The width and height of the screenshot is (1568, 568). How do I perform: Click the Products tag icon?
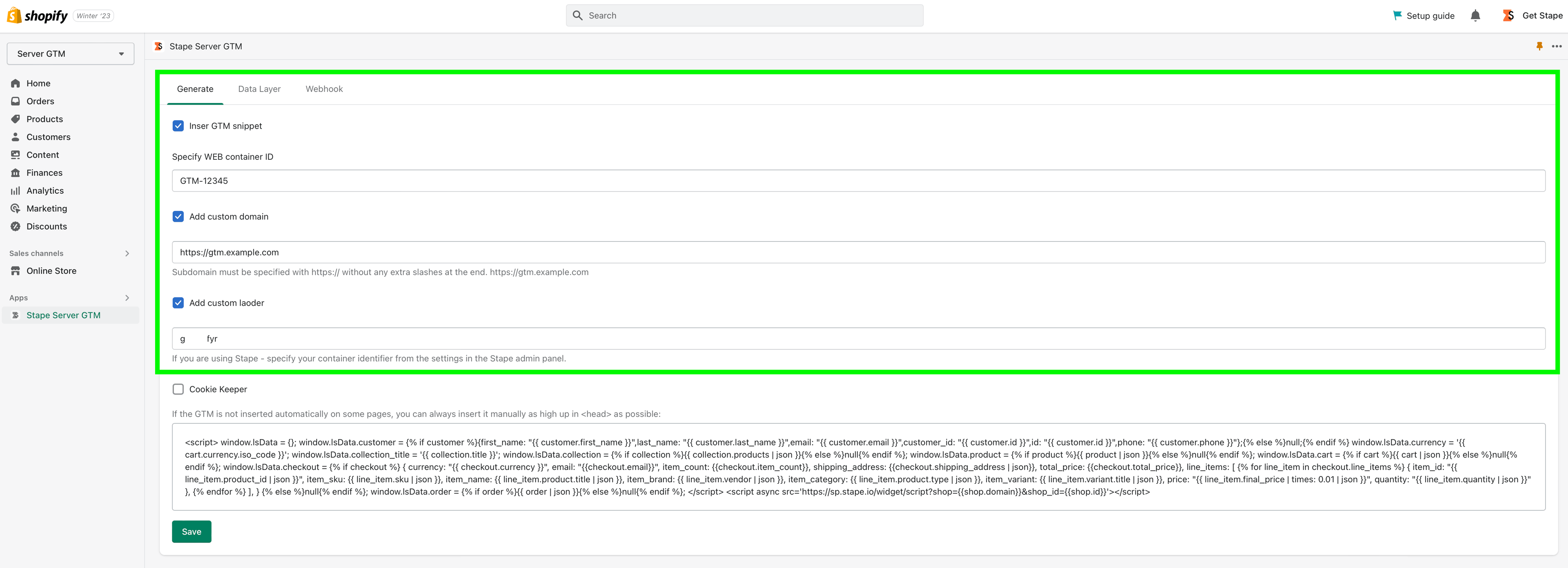pos(16,119)
